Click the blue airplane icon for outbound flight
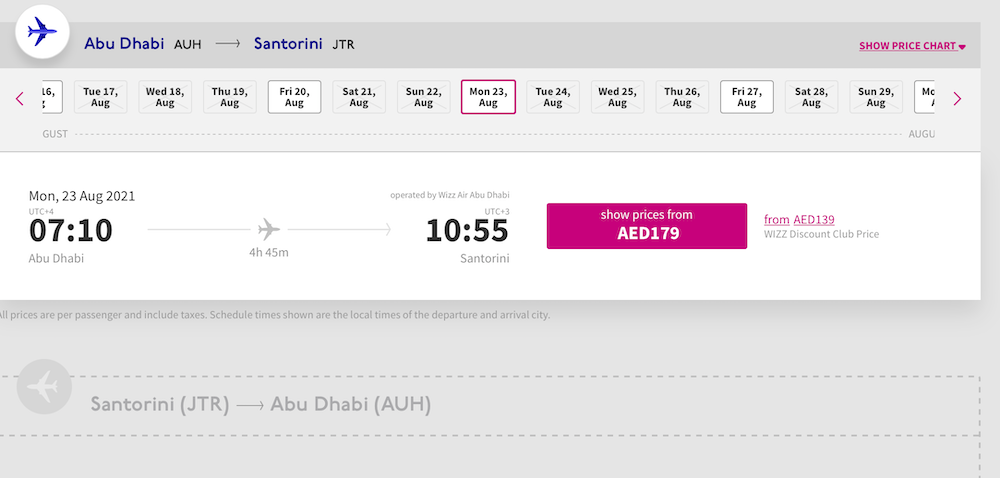The height and width of the screenshot is (478, 1000). 42,31
